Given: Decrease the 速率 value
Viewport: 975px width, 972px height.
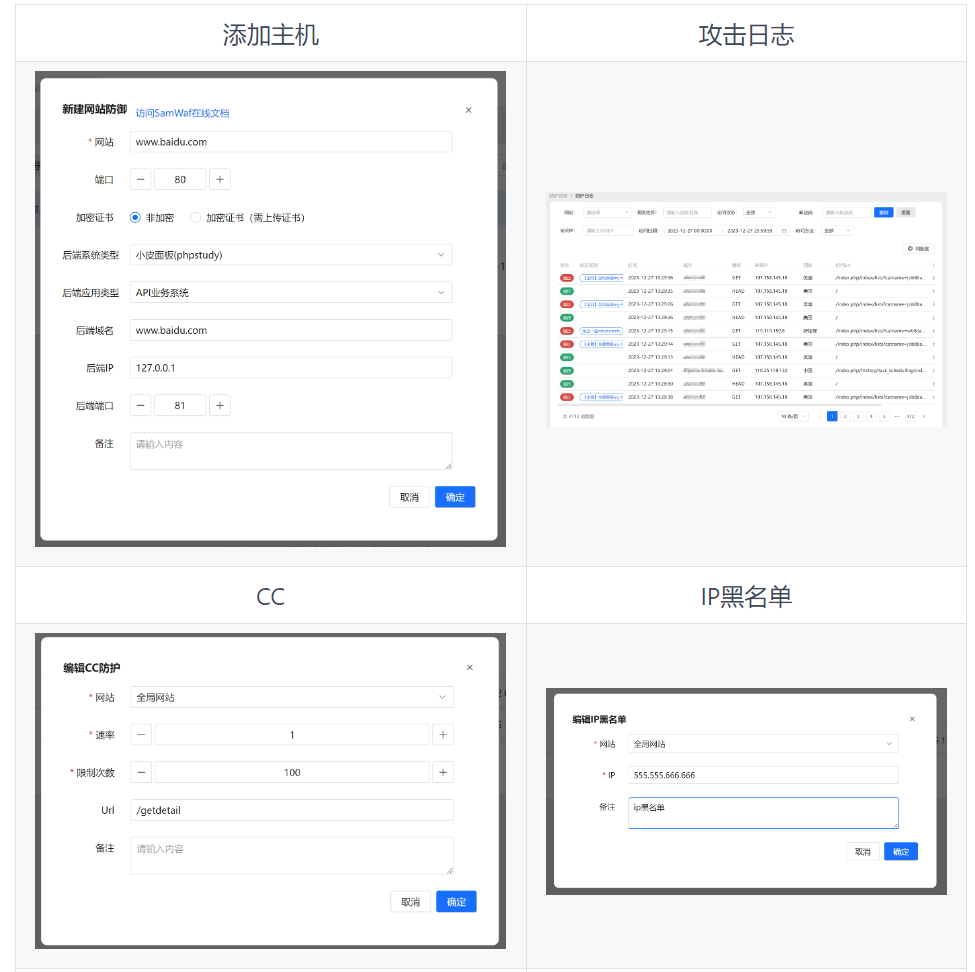Looking at the screenshot, I should (141, 735).
